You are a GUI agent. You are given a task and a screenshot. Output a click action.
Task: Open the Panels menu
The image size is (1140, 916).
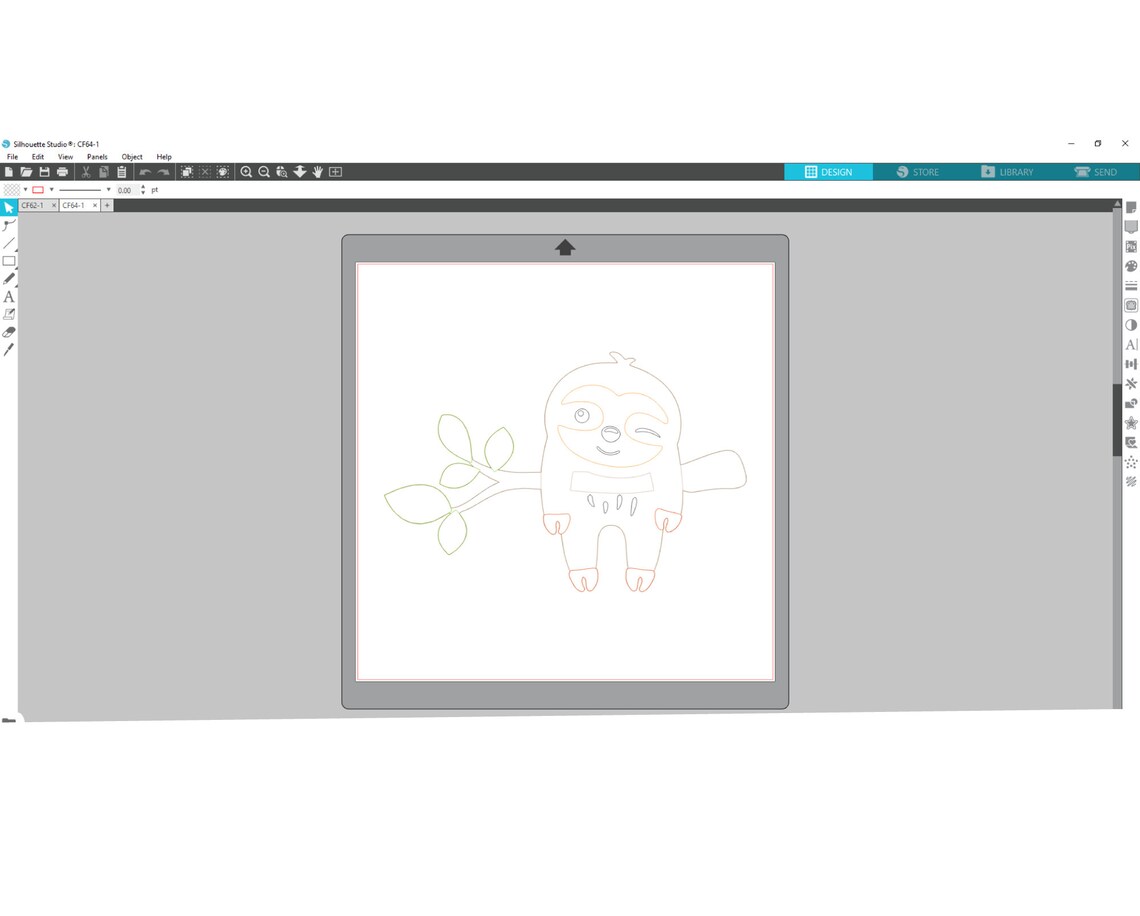[97, 157]
